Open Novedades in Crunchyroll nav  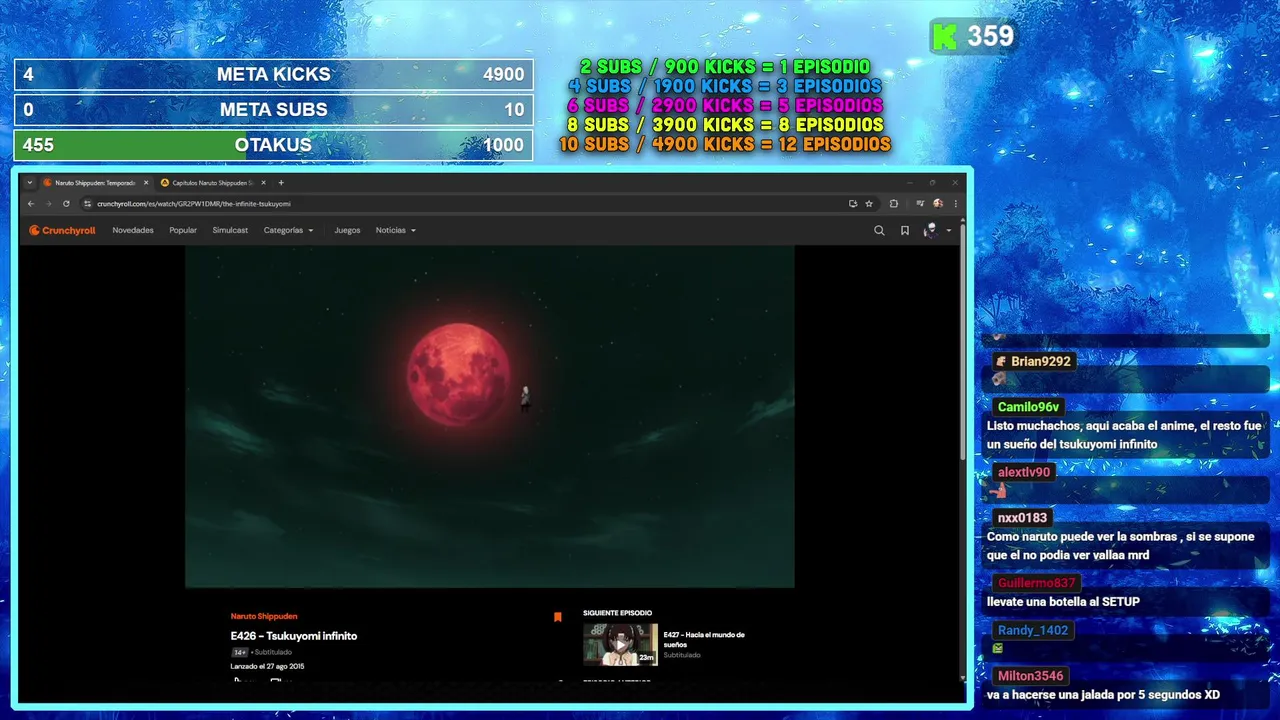click(133, 230)
